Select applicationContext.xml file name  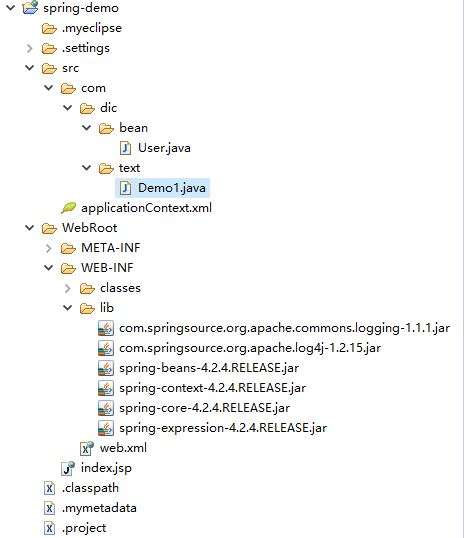[147, 208]
